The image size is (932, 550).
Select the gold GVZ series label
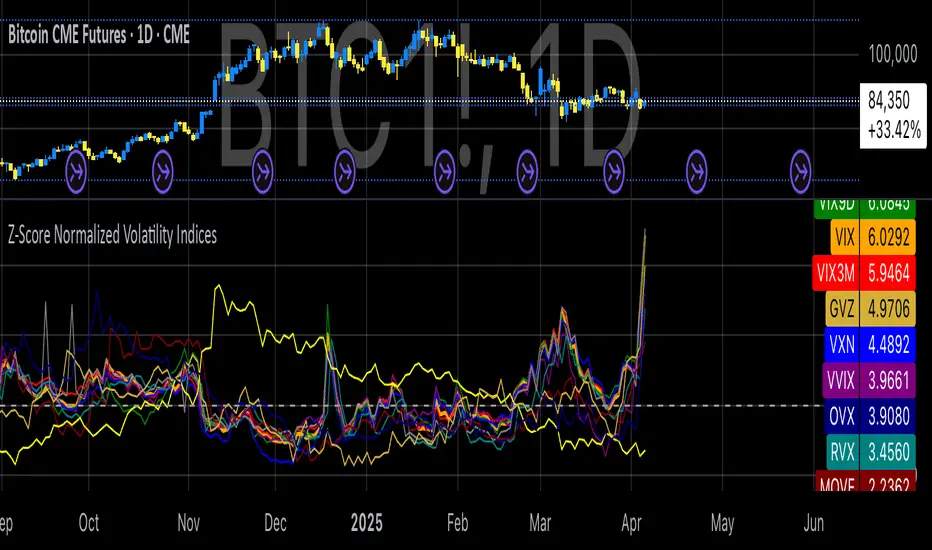pyautogui.click(x=842, y=309)
